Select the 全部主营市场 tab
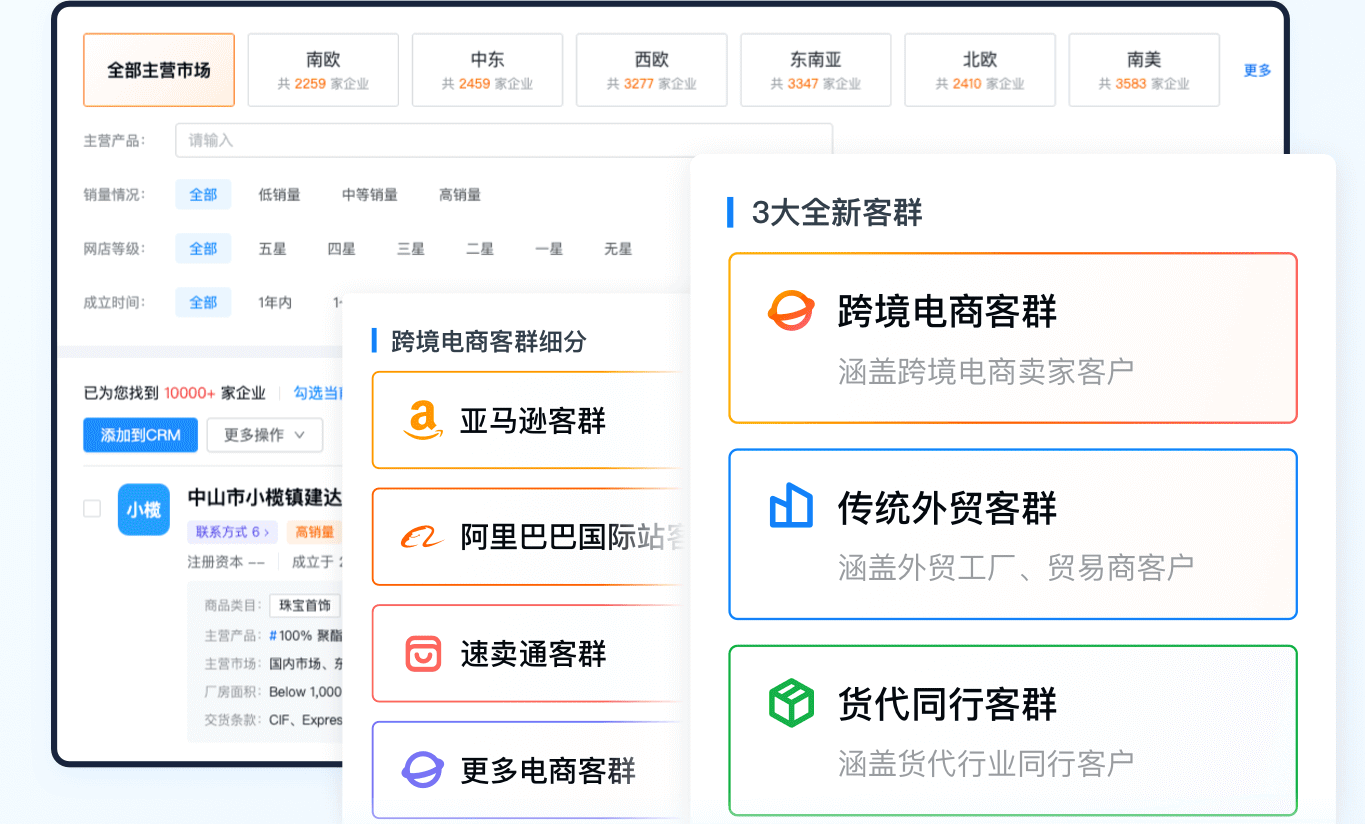Screen dimensions: 1365x824 (159, 70)
